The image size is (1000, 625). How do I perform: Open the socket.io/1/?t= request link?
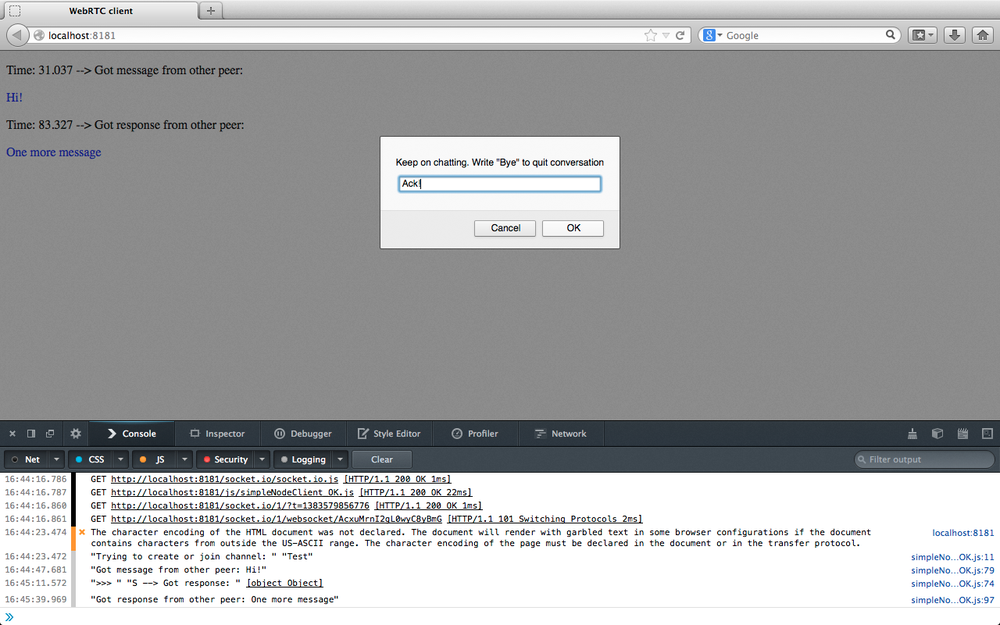[x=240, y=506]
